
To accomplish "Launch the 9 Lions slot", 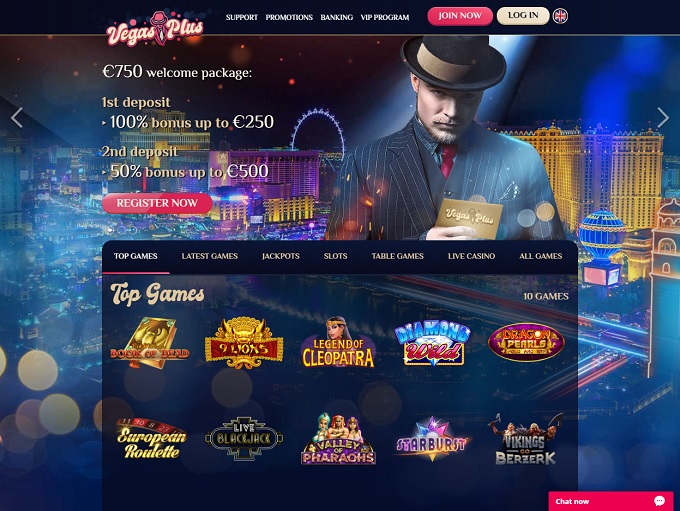I will click(244, 343).
